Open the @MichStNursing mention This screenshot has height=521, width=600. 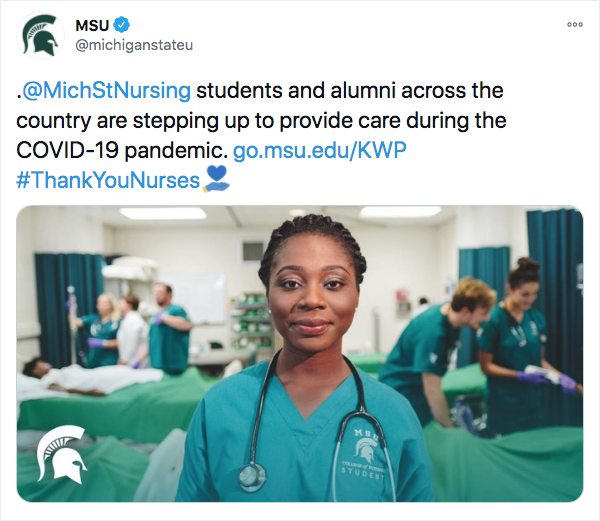click(x=106, y=91)
